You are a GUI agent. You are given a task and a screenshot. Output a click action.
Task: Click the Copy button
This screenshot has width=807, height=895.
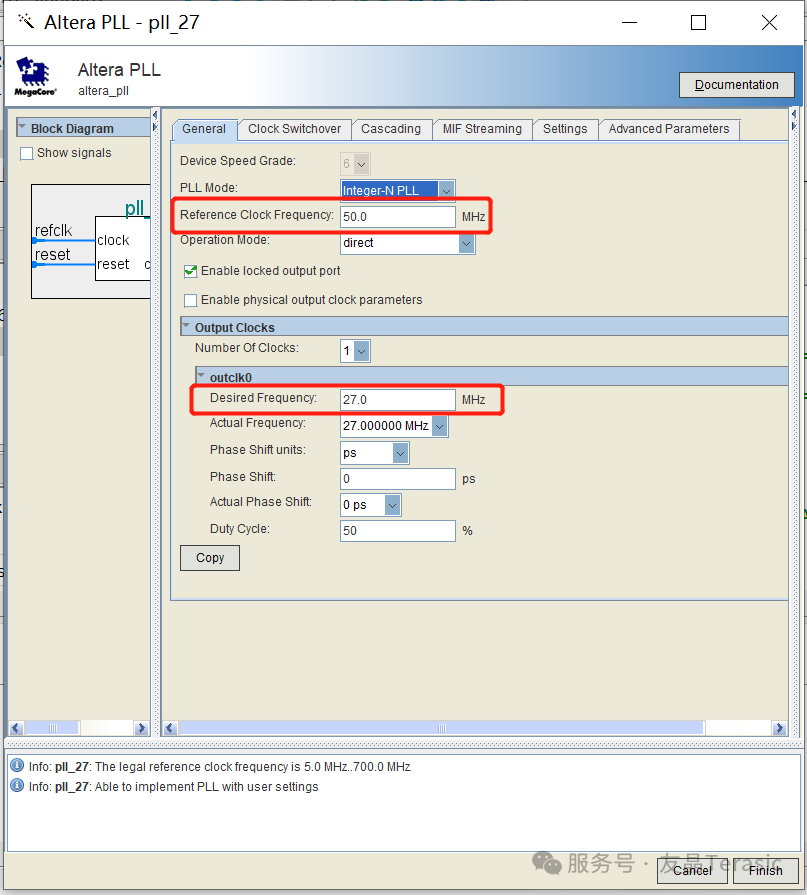(x=210, y=558)
